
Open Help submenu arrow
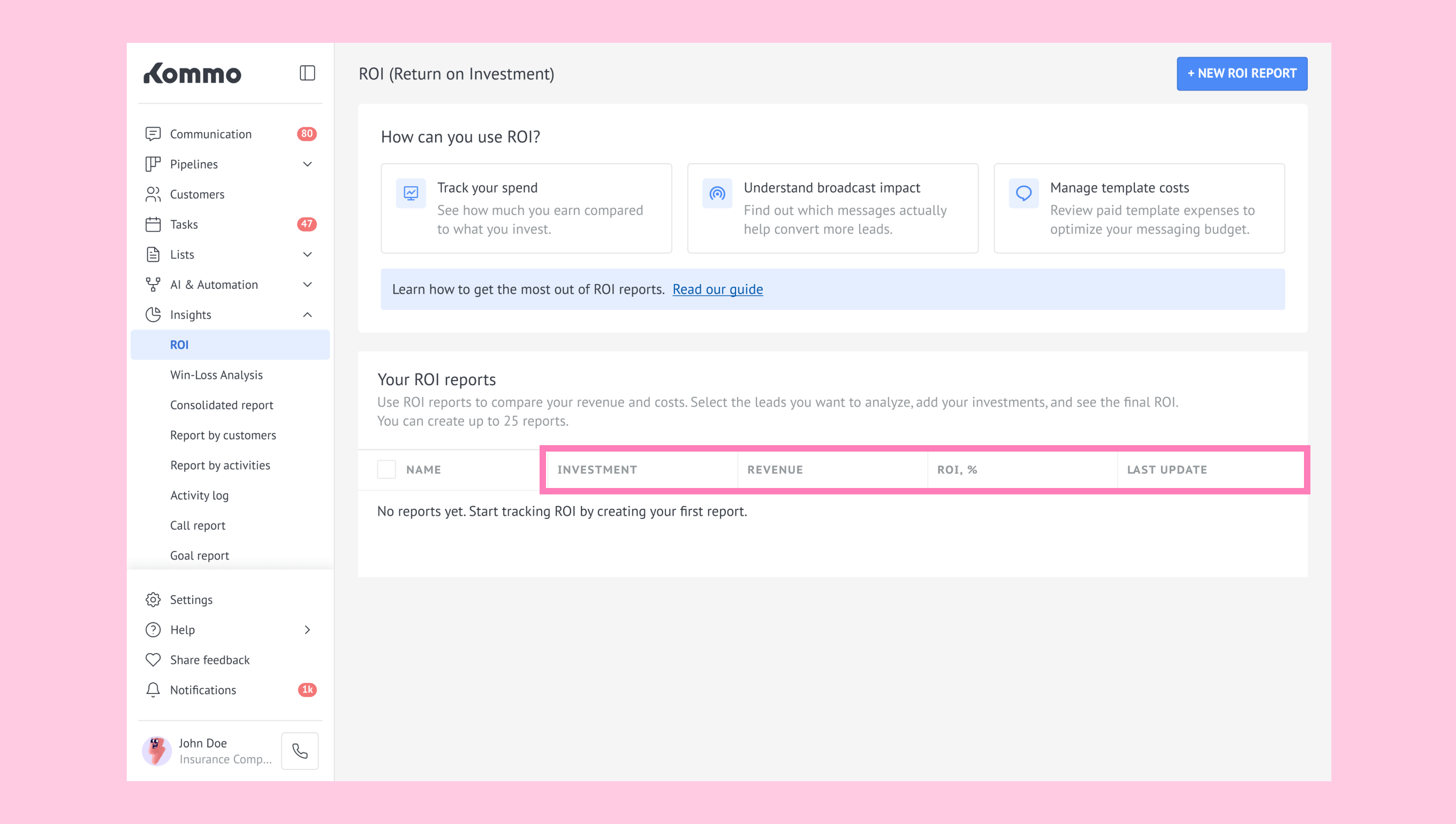tap(307, 629)
